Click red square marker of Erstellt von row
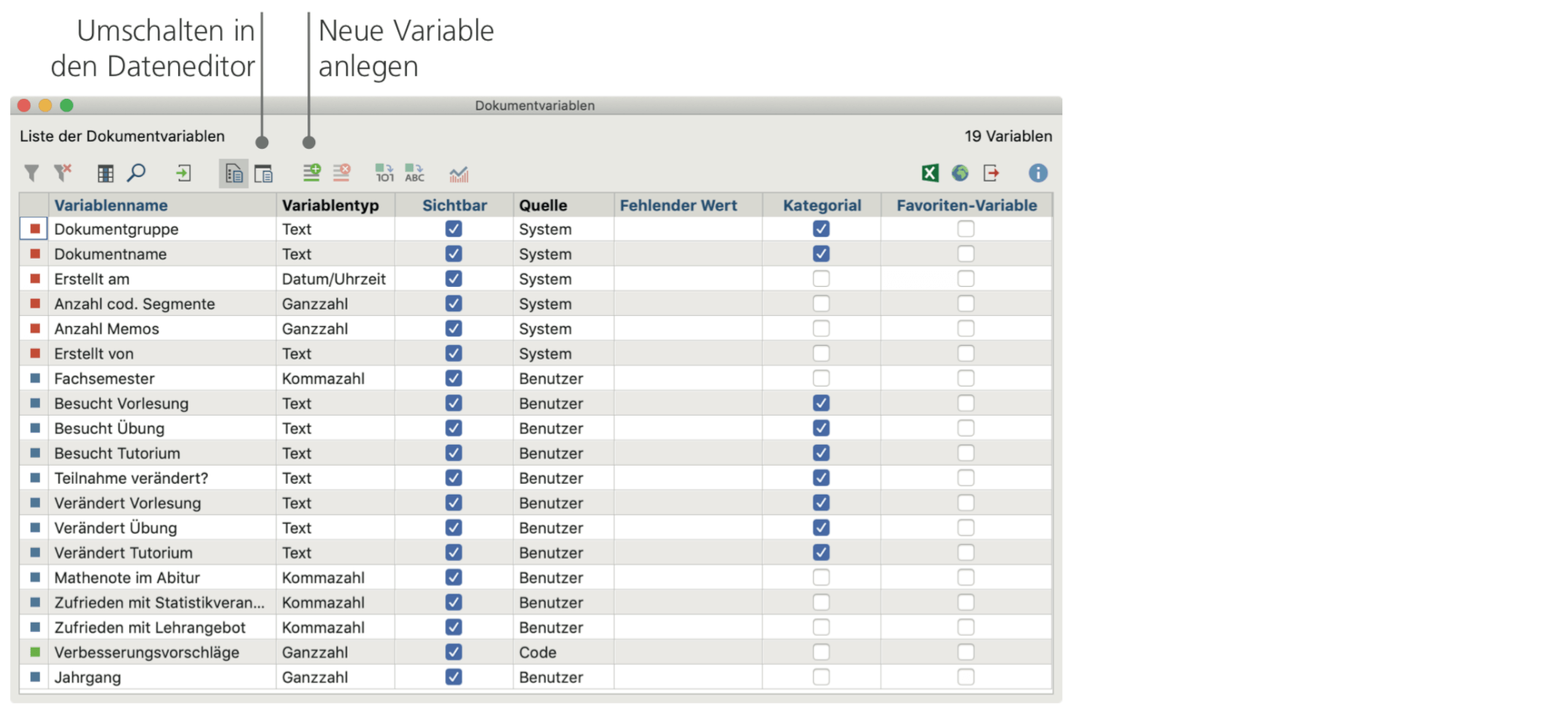Screen dimensions: 1568x712 click(x=35, y=353)
